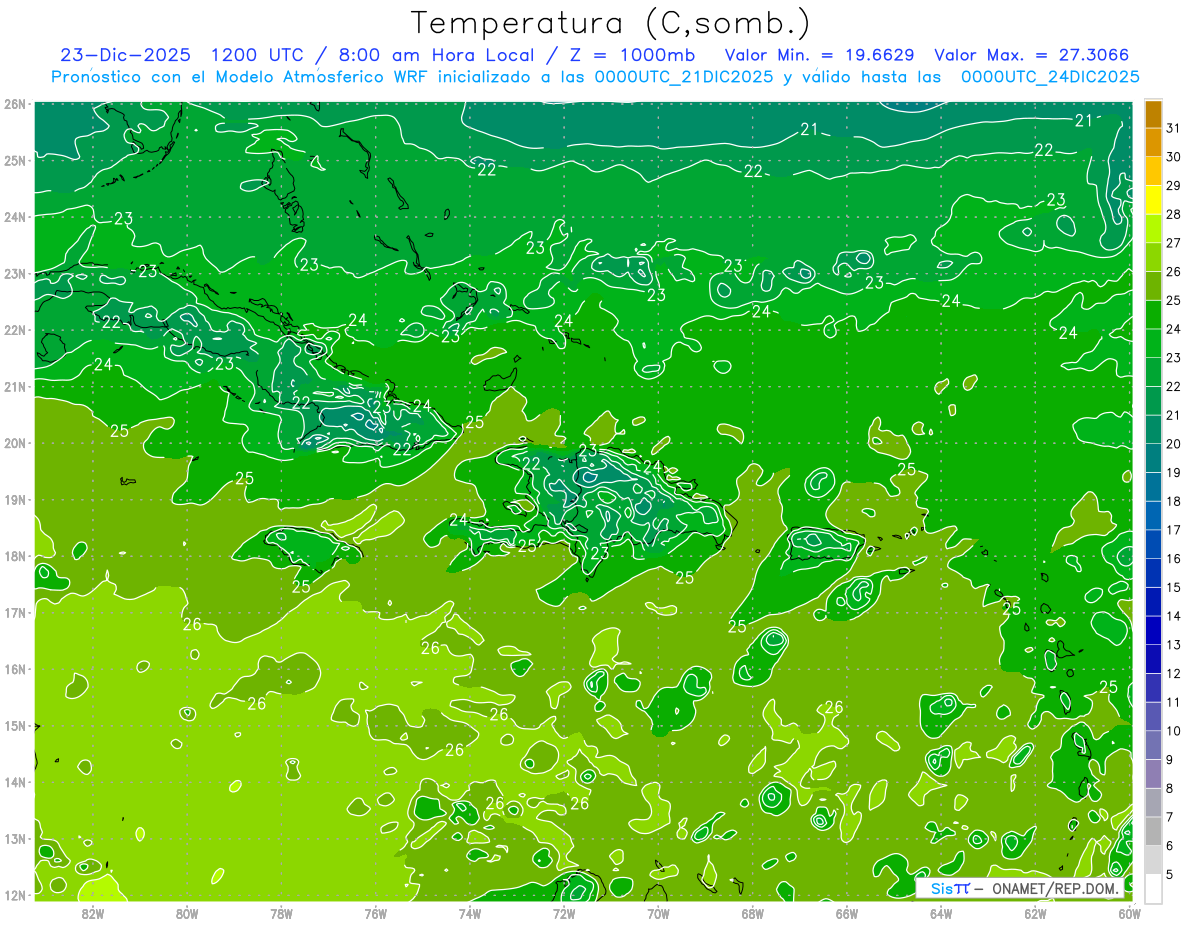Click the "20" label on the color scale
This screenshot has width=1200, height=927.
point(1173,444)
